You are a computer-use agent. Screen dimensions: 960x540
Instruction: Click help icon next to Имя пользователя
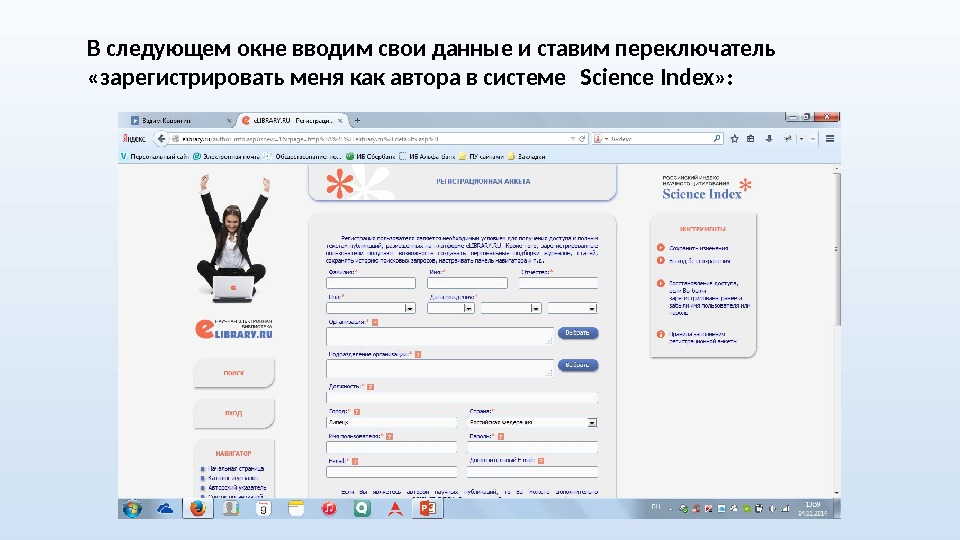coord(389,437)
